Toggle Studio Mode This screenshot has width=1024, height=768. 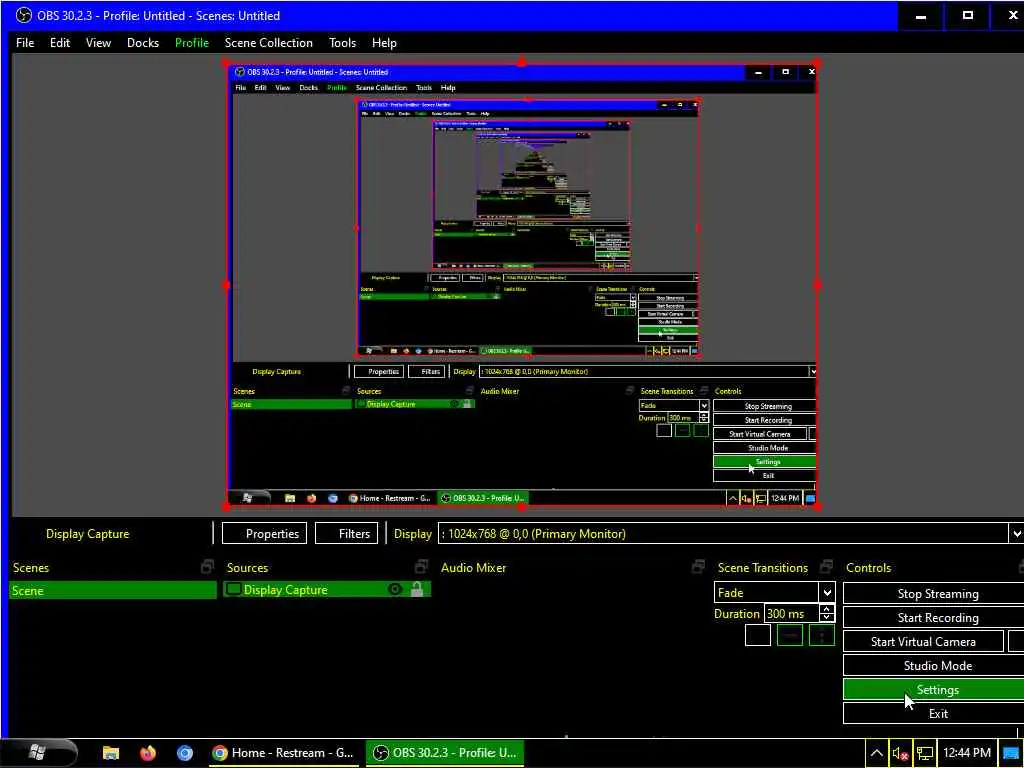tap(934, 665)
